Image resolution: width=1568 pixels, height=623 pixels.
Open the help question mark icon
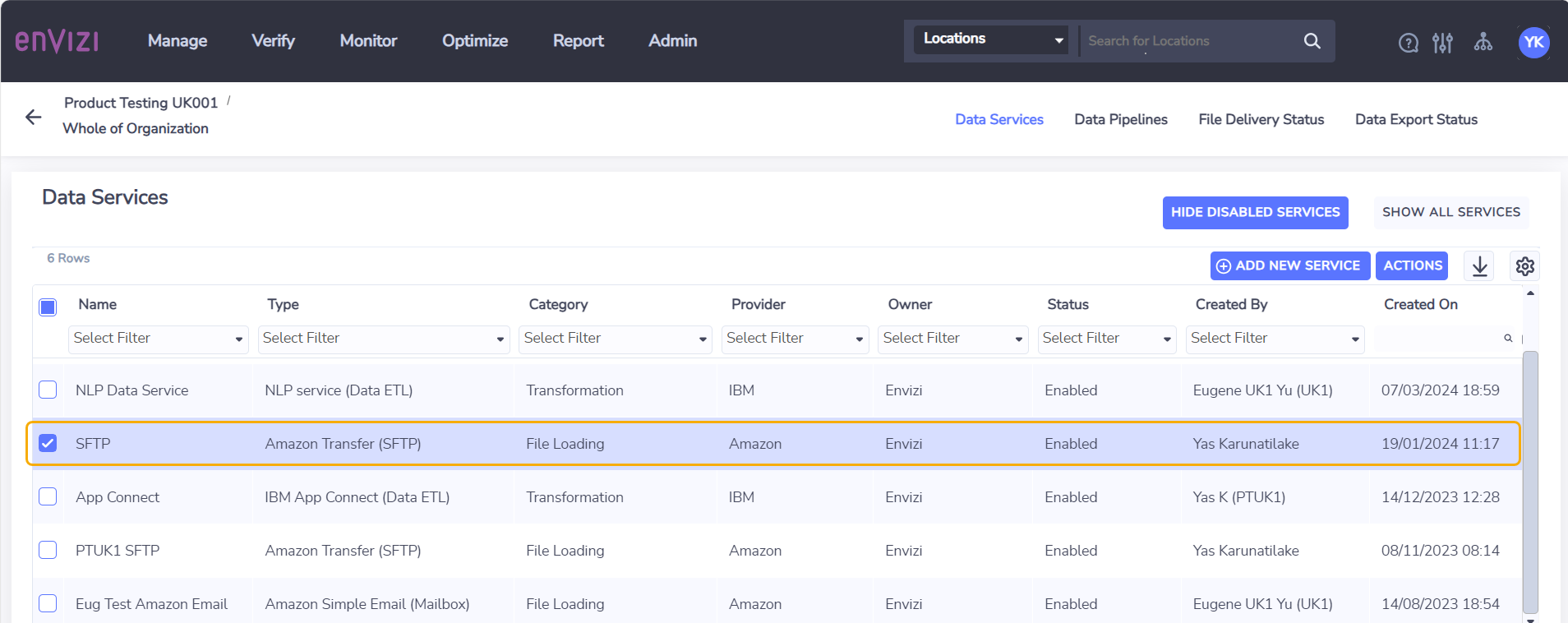(x=1409, y=43)
